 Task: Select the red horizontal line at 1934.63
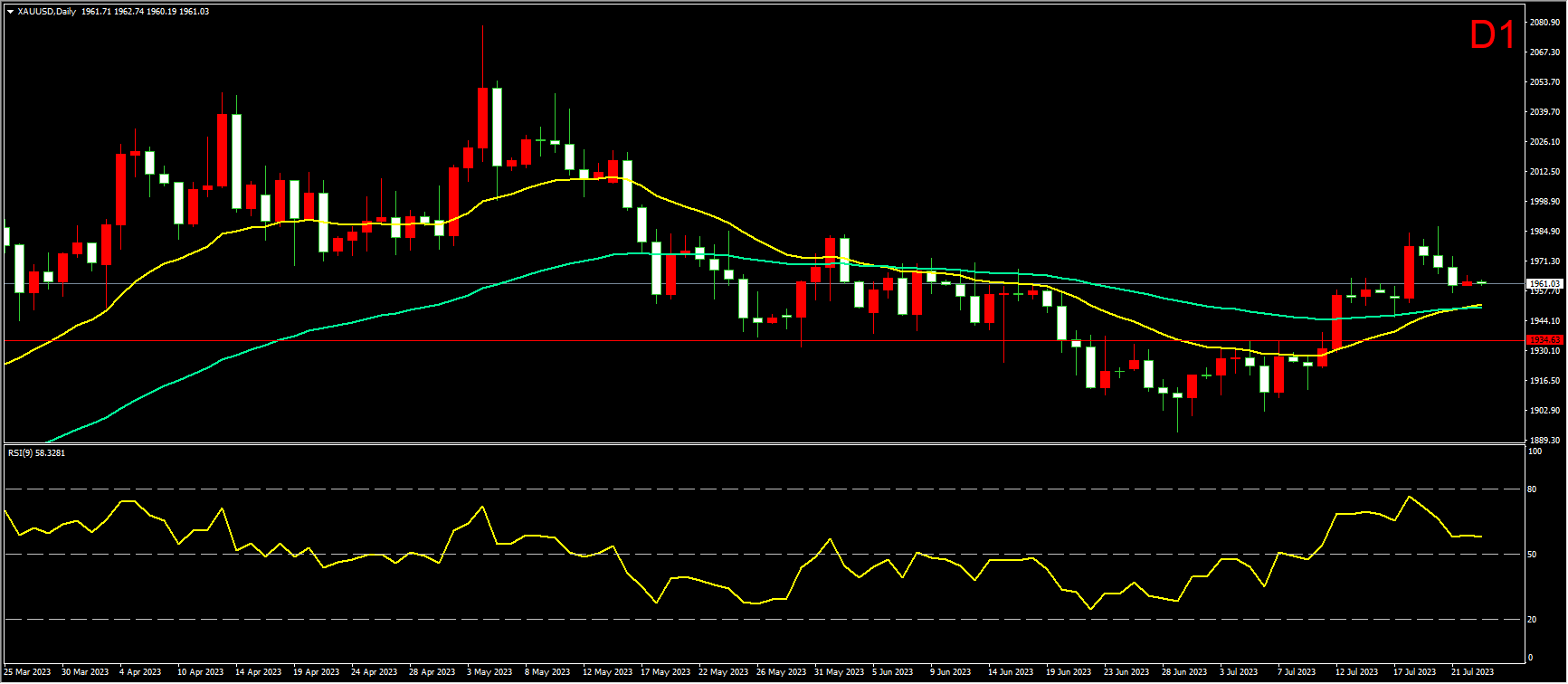[x=763, y=341]
